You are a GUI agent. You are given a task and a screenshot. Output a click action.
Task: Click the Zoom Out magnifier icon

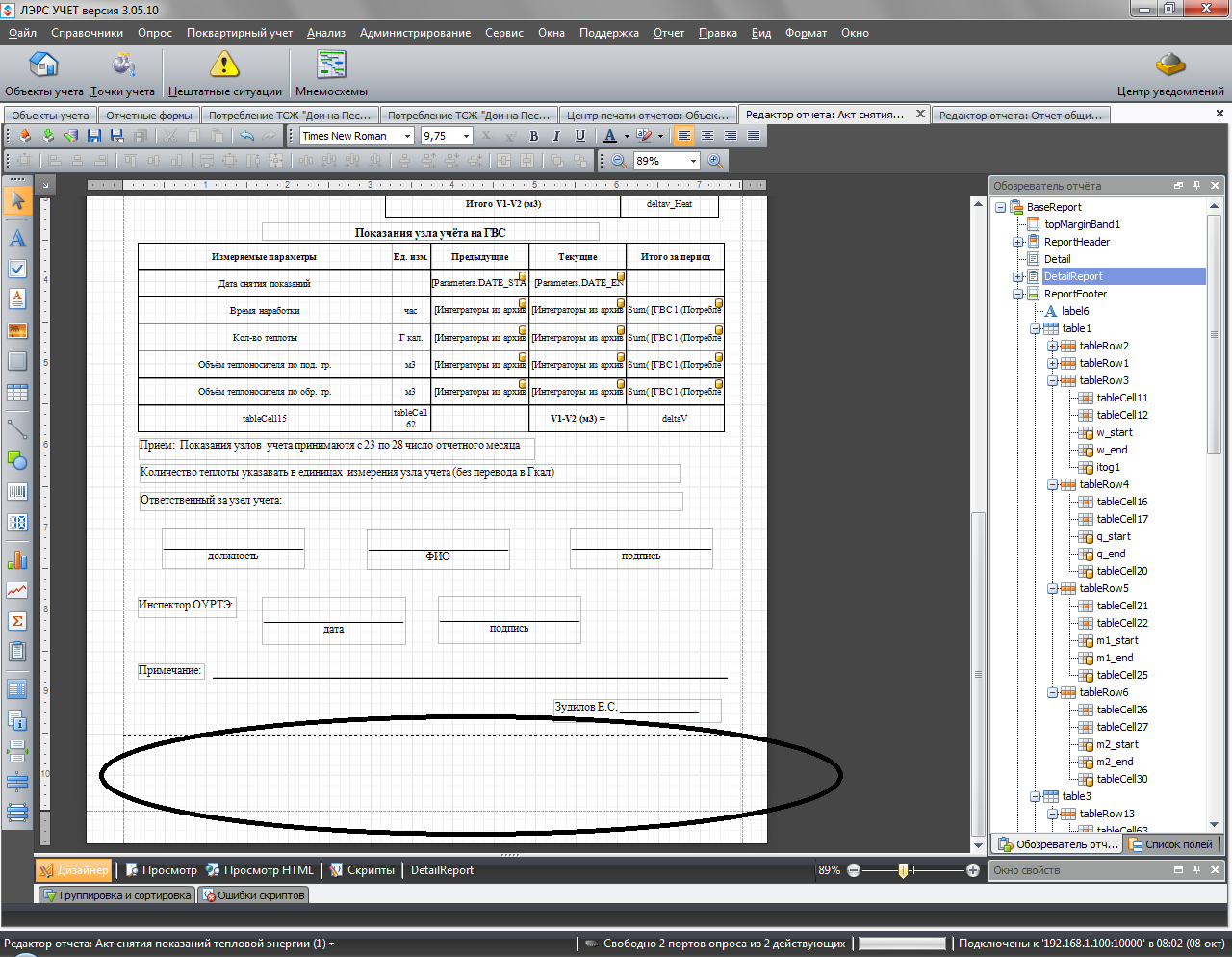[x=619, y=161]
